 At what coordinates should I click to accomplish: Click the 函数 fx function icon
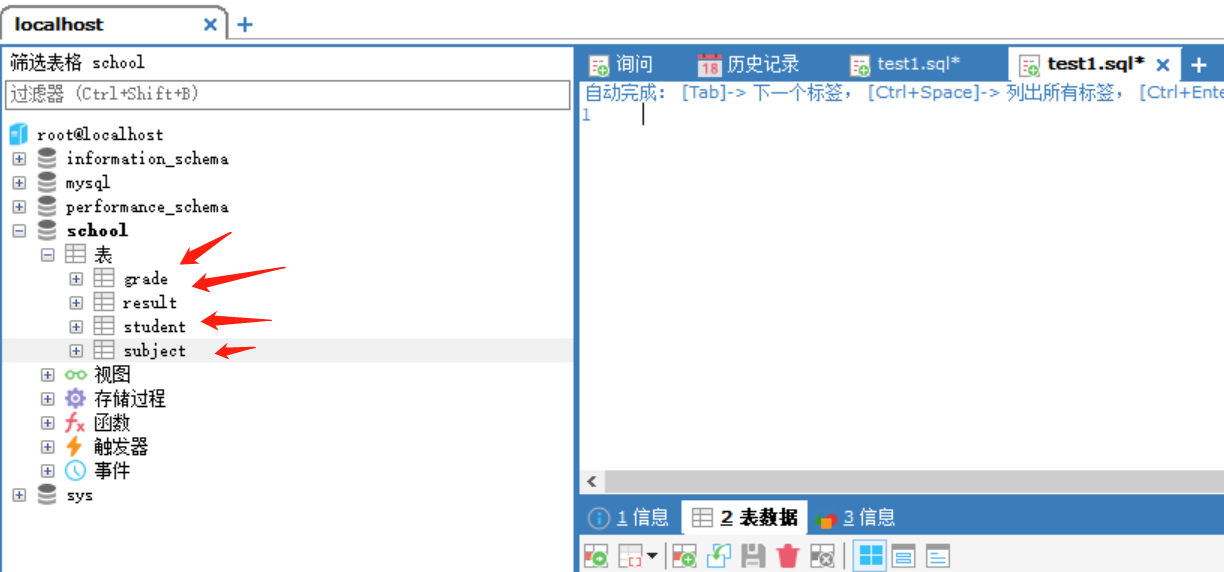[76, 423]
